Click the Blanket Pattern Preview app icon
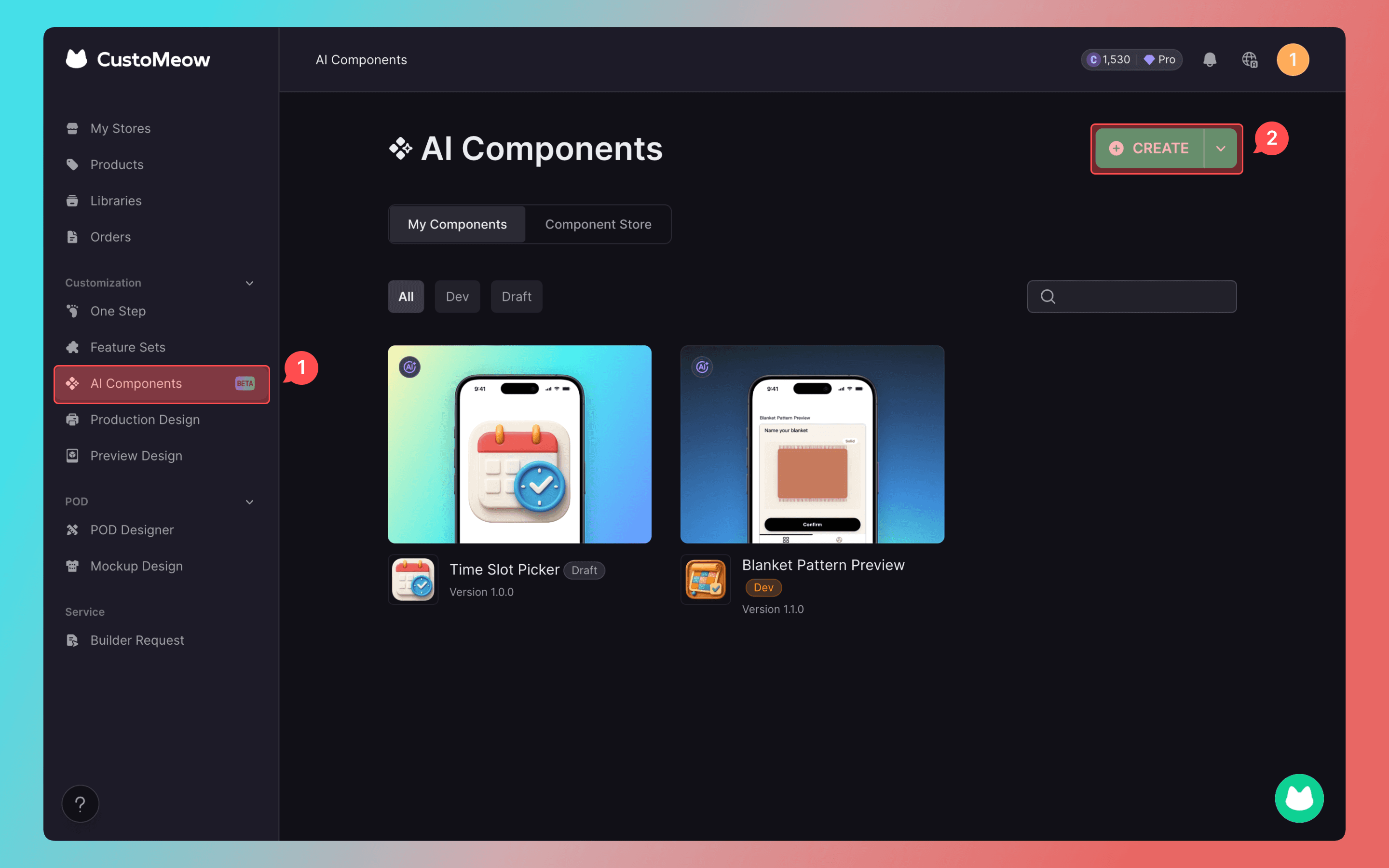The width and height of the screenshot is (1389, 868). (x=706, y=579)
